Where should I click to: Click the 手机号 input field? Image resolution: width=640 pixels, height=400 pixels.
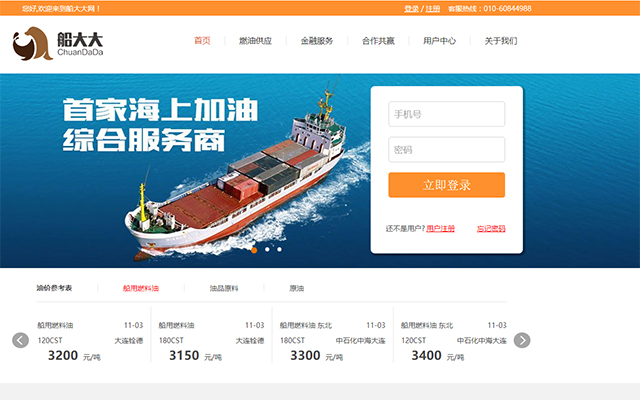447,114
